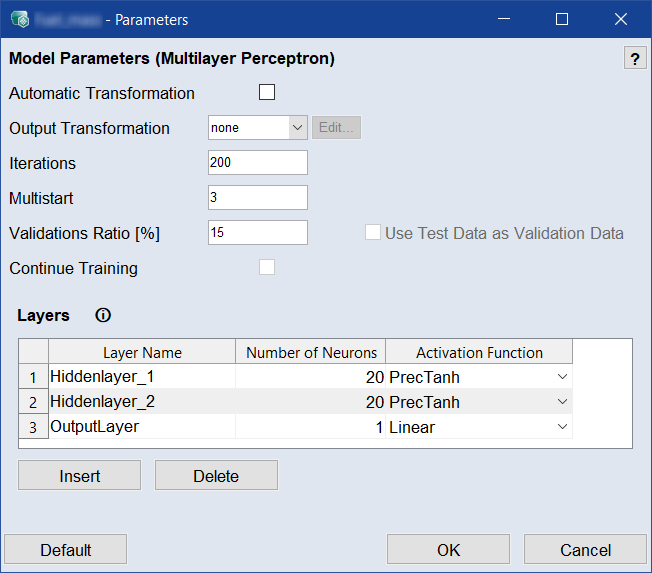Reset parameters with the Default button

pyautogui.click(x=66, y=550)
